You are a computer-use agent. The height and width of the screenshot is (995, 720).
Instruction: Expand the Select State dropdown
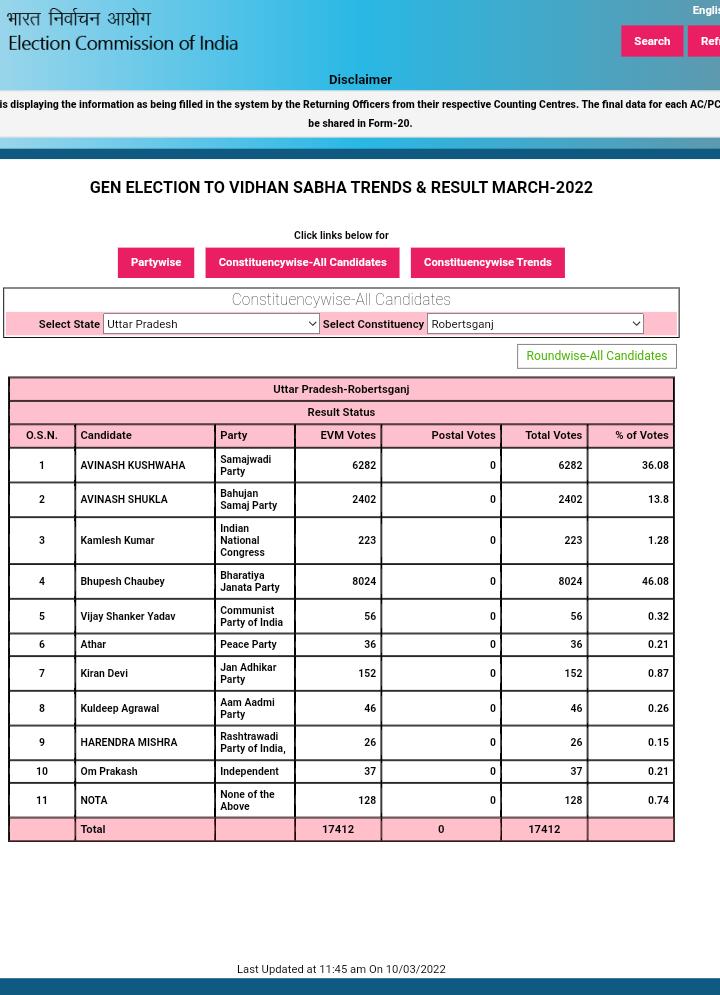pos(211,324)
